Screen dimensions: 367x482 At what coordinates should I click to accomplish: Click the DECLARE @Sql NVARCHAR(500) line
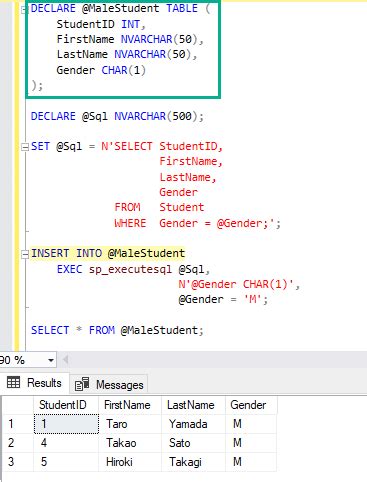click(117, 116)
